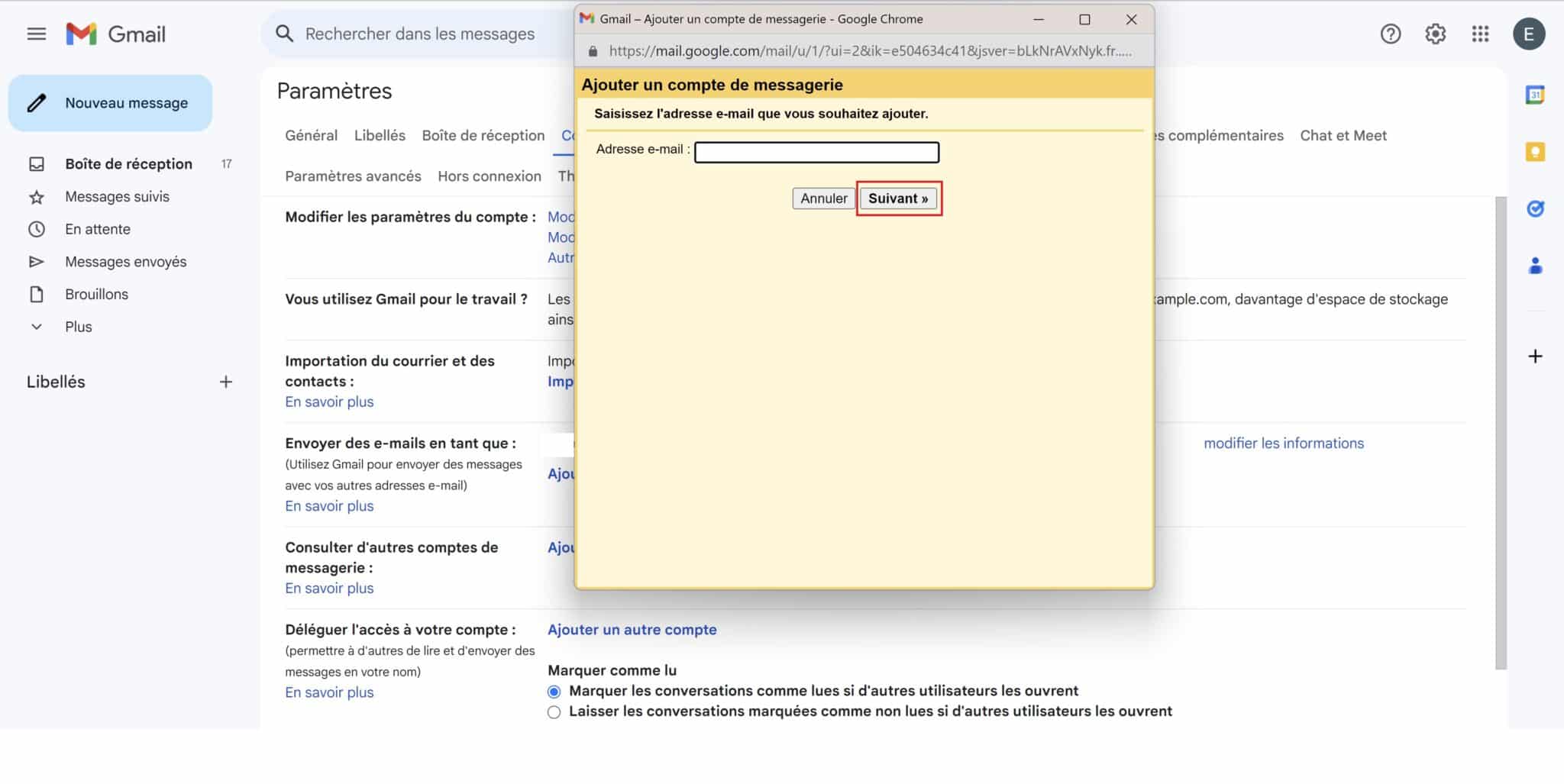The width and height of the screenshot is (1564, 784).
Task: Open the Libellés settings tab
Action: point(380,135)
